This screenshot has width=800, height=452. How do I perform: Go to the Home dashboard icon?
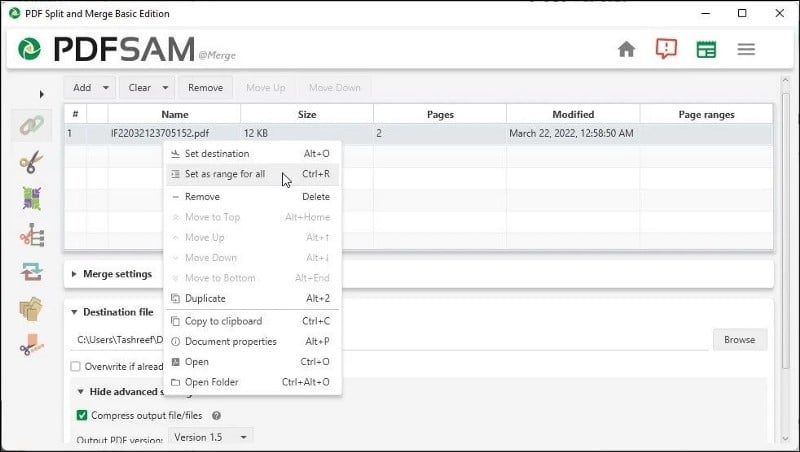click(x=626, y=49)
